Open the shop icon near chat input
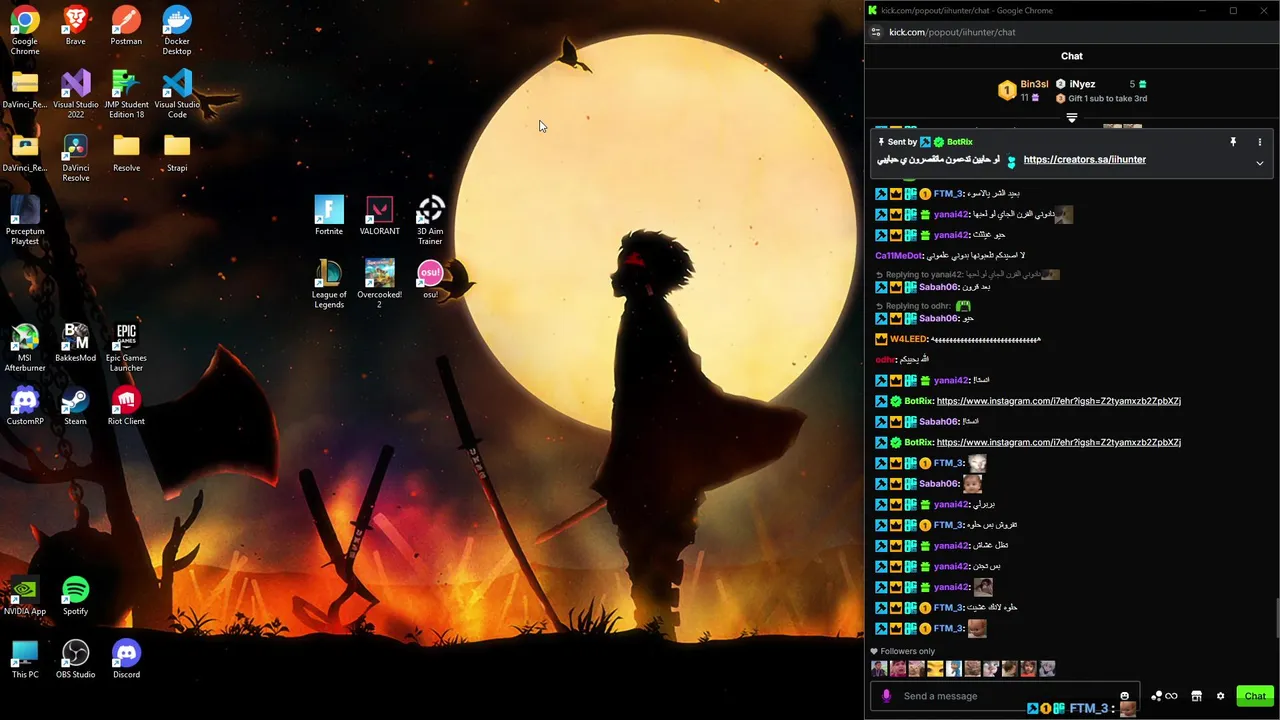The image size is (1280, 720). coord(1196,696)
